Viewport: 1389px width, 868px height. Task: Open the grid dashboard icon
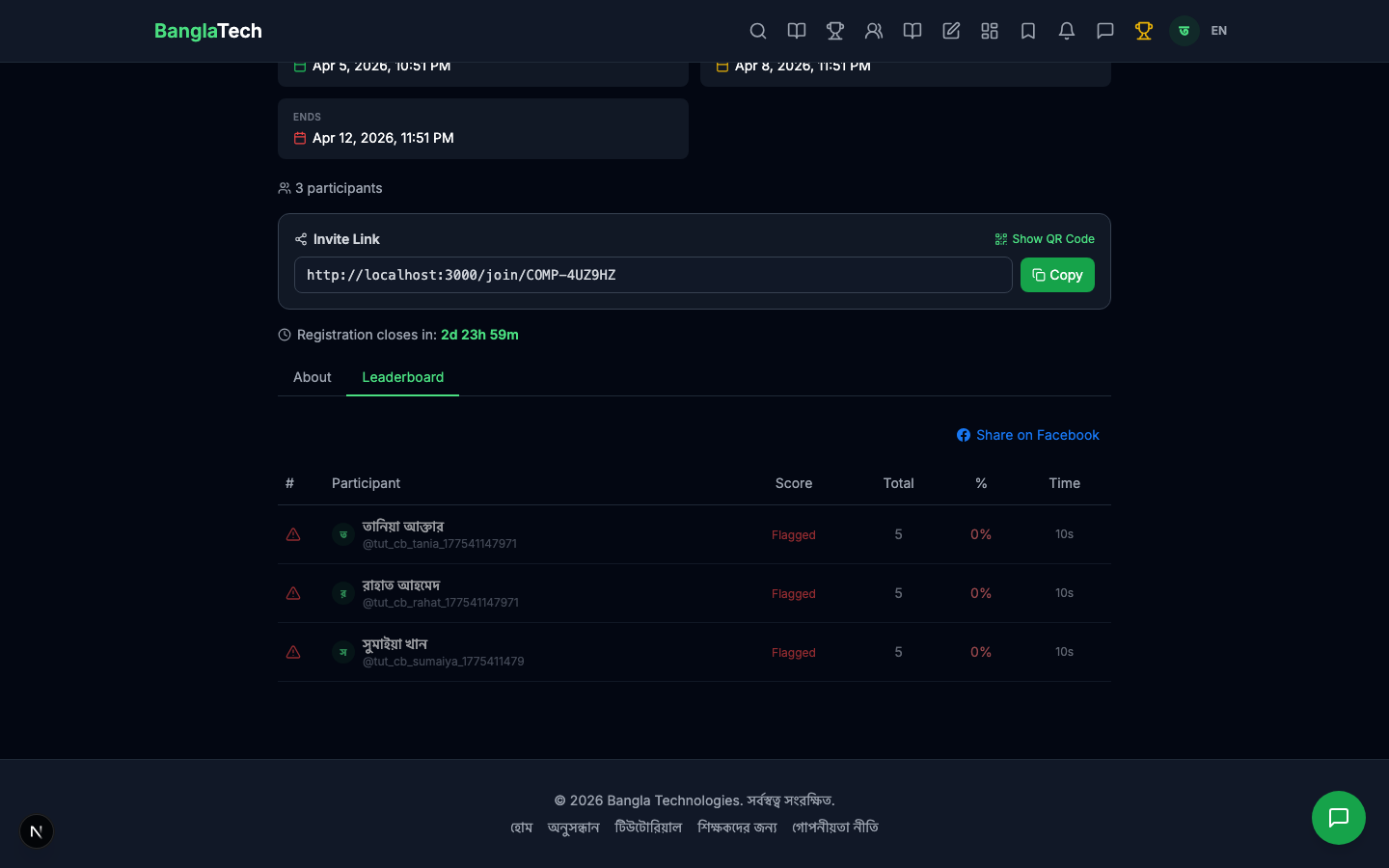click(990, 31)
